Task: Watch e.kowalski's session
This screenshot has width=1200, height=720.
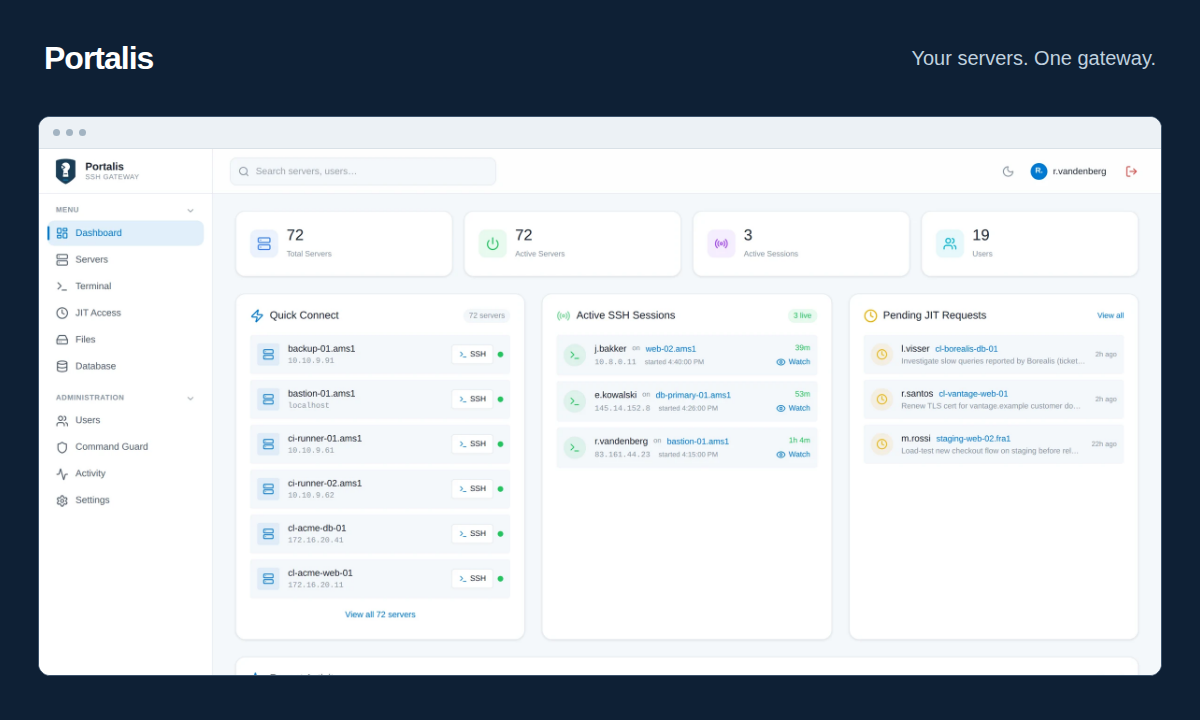Action: [x=793, y=408]
